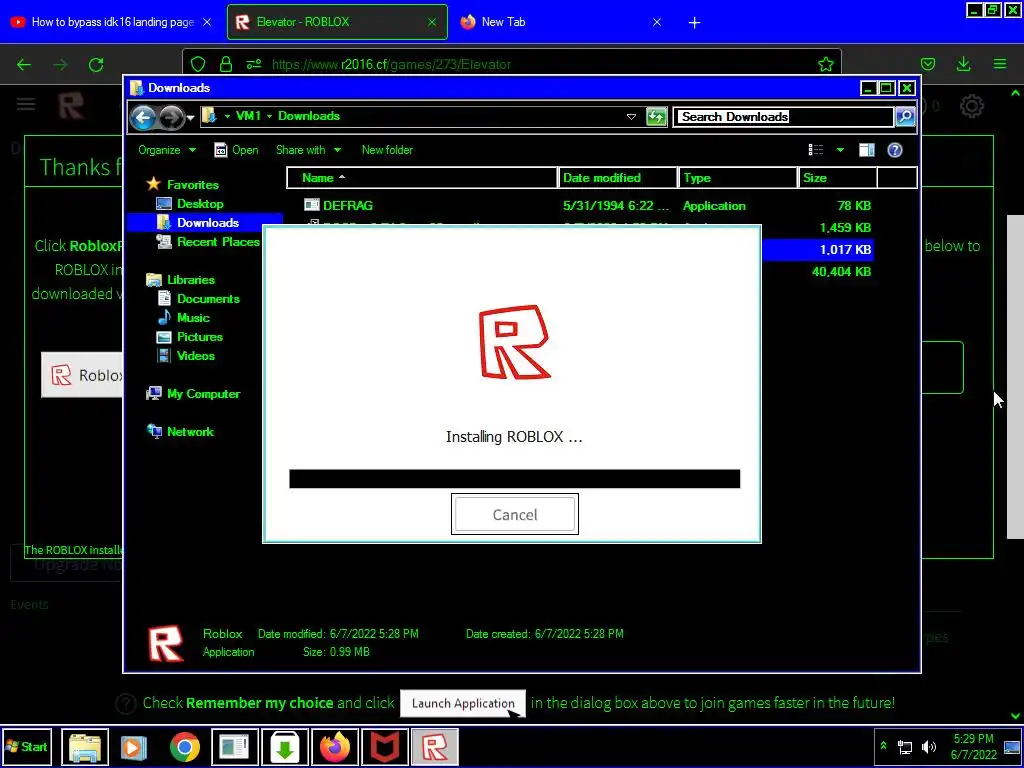Click Open in the explorer toolbar
The width and height of the screenshot is (1024, 768).
(x=236, y=150)
